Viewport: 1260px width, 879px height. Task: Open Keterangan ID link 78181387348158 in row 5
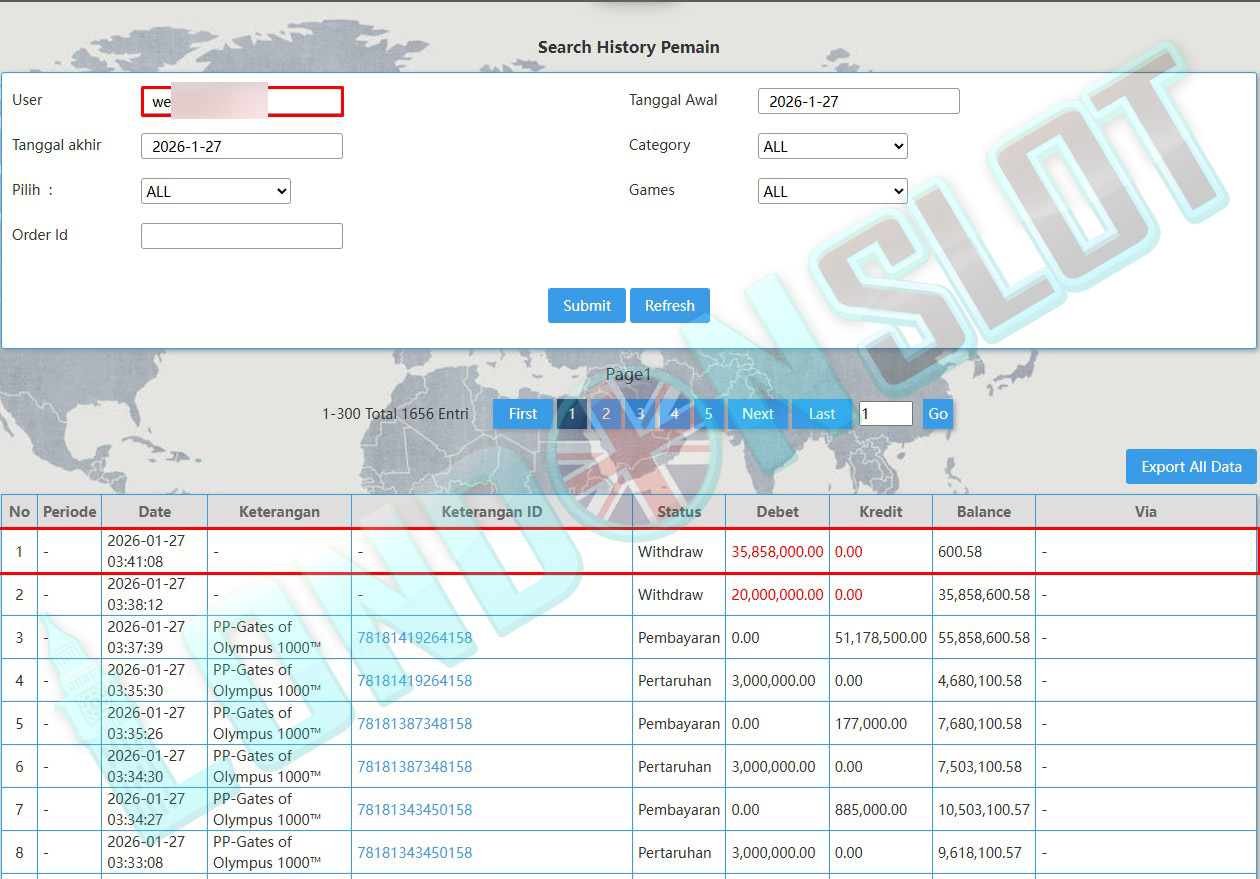pyautogui.click(x=414, y=724)
